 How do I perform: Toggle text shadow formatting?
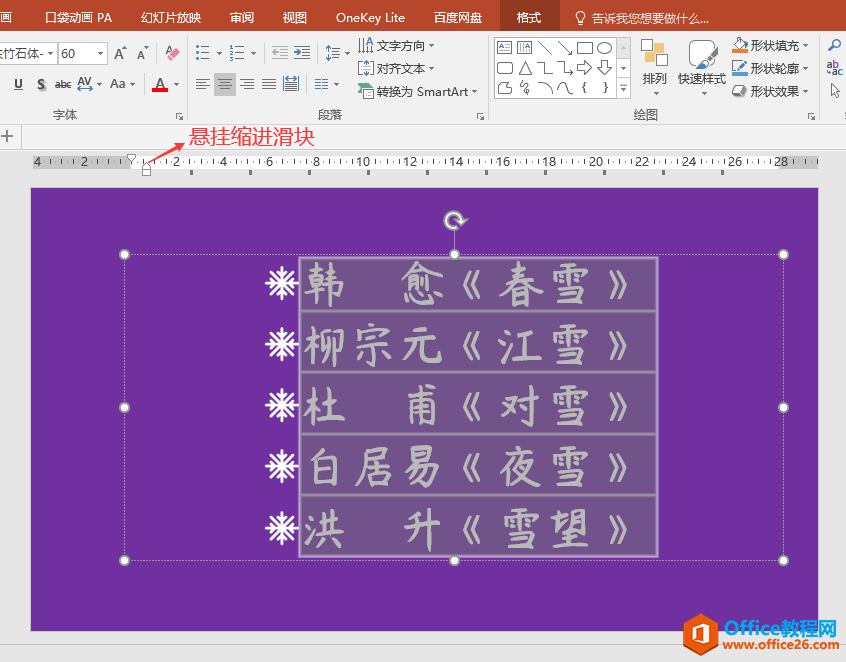coord(40,84)
